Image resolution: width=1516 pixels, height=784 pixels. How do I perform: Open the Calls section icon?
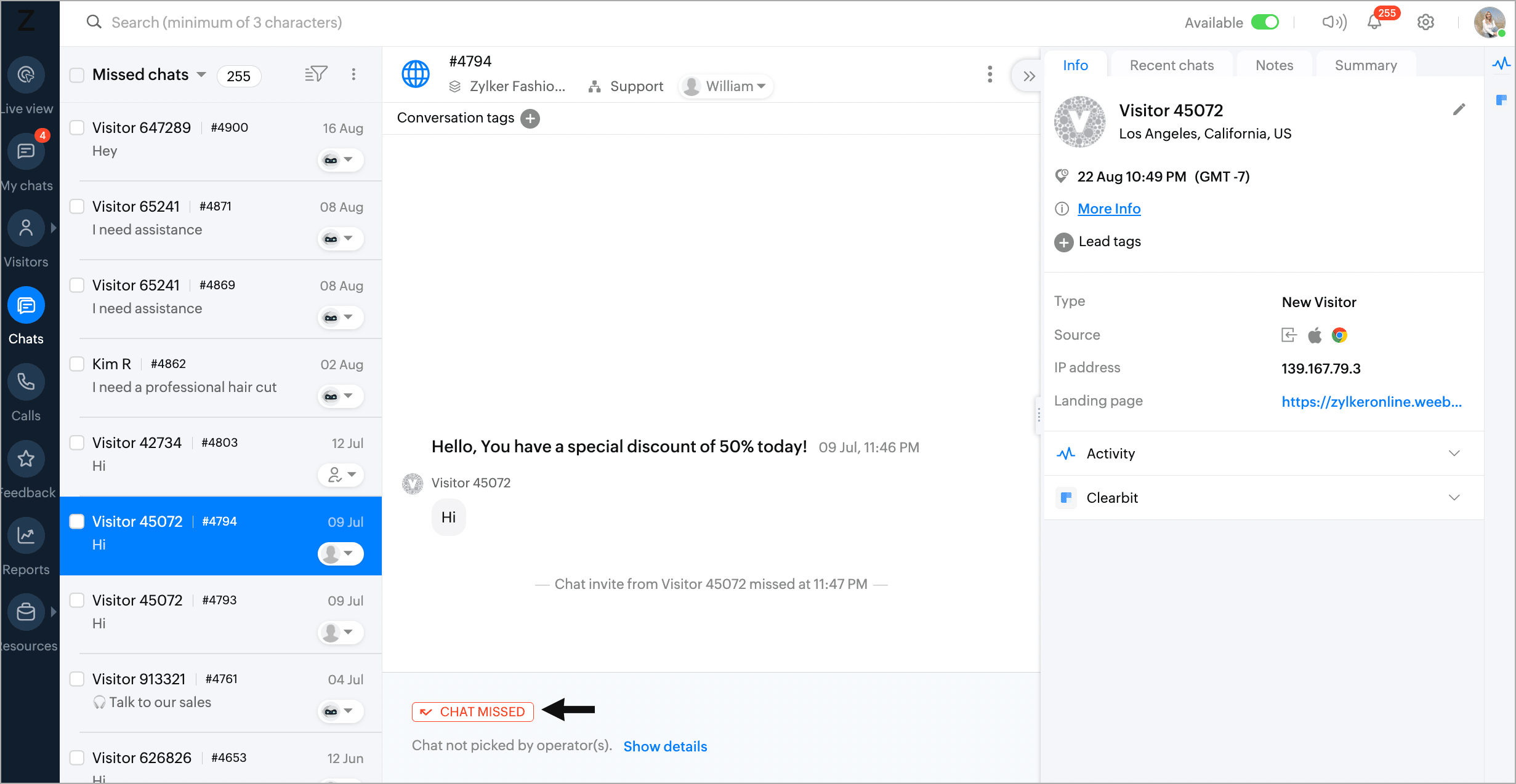click(x=26, y=382)
